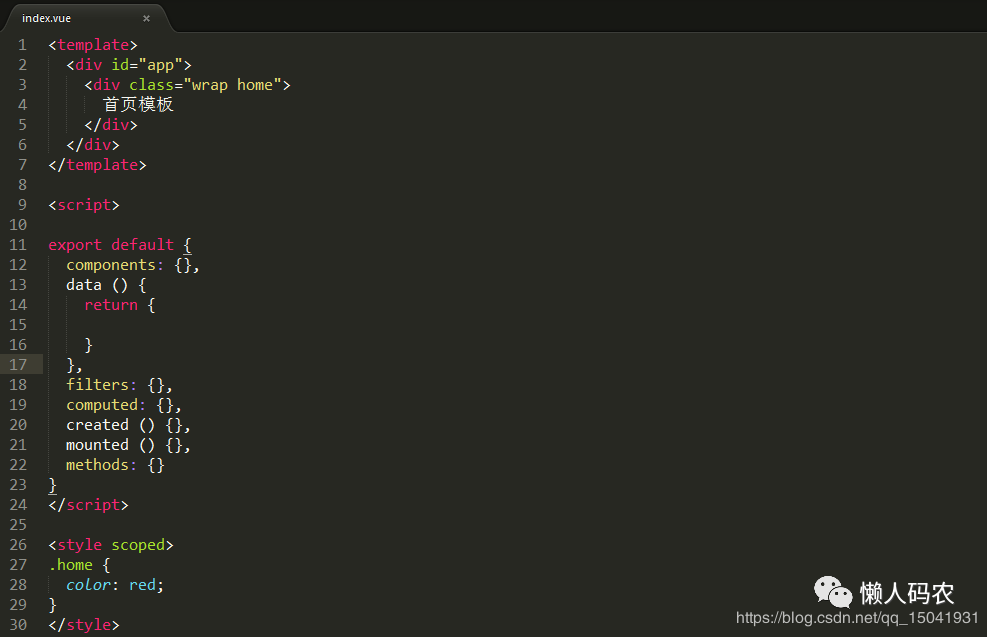Click line number 1 in the gutter
The width and height of the screenshot is (987, 637).
pos(22,44)
